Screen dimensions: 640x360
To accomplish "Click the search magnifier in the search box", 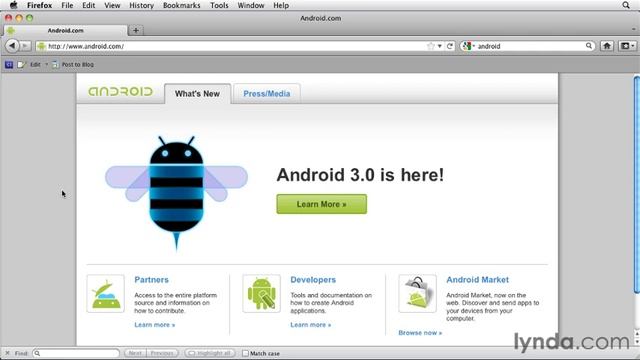I will click(589, 46).
